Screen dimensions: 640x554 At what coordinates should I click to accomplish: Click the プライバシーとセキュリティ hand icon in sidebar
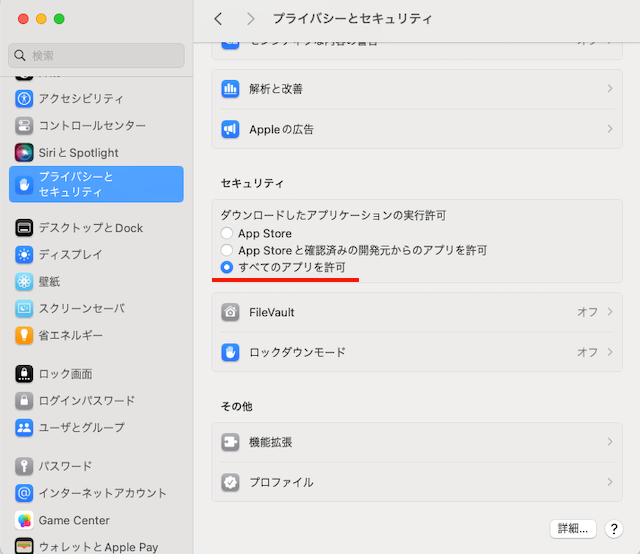click(24, 185)
